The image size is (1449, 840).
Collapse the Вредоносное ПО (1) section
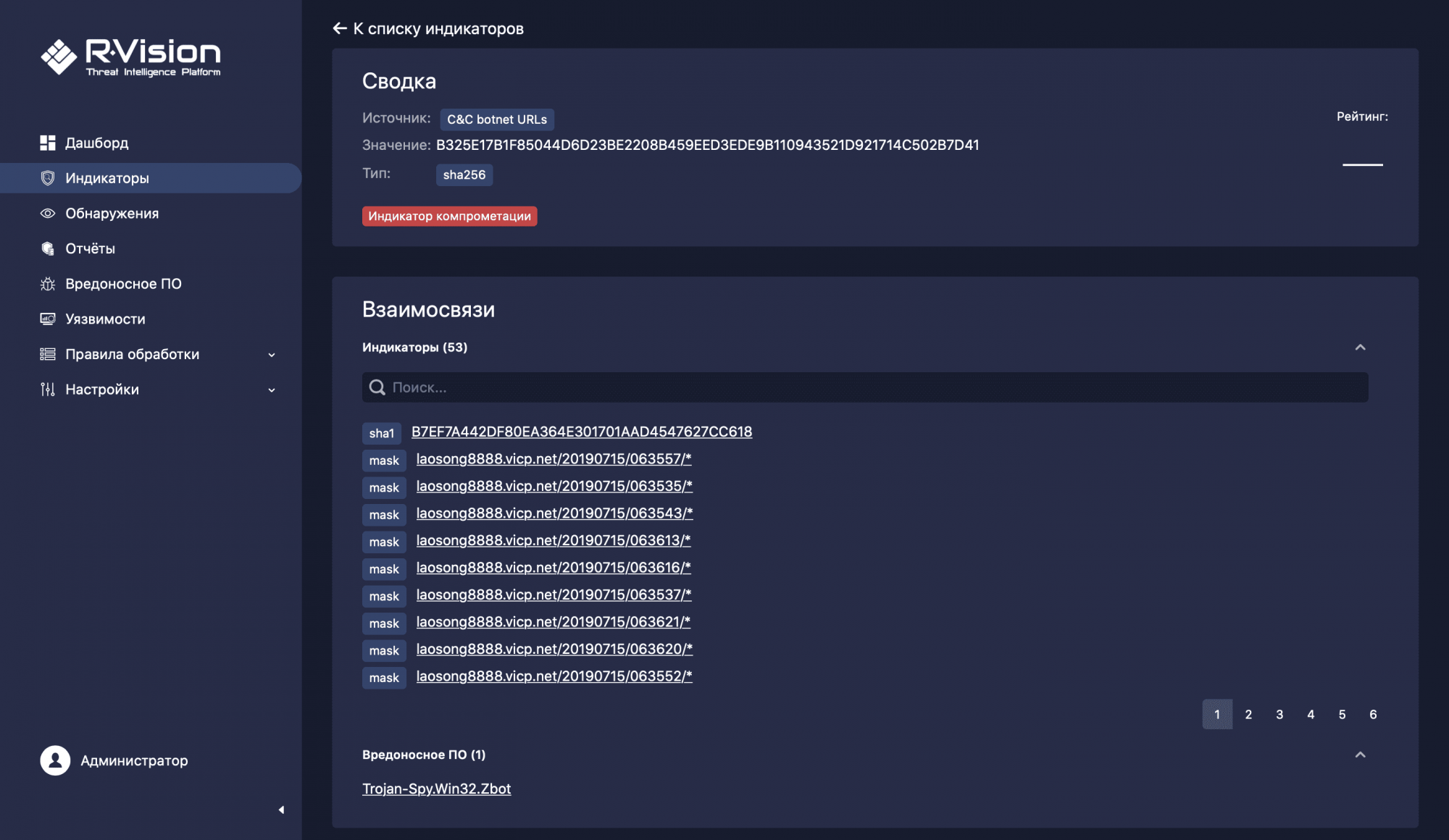tap(1360, 755)
